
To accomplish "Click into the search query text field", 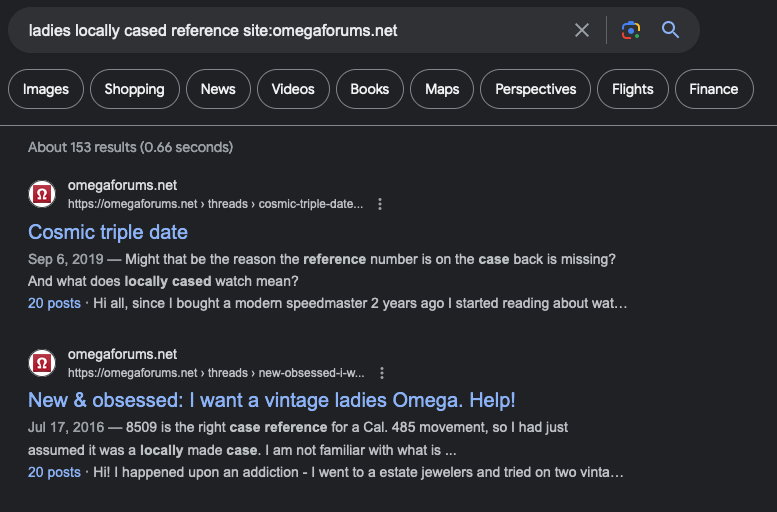I will point(290,30).
